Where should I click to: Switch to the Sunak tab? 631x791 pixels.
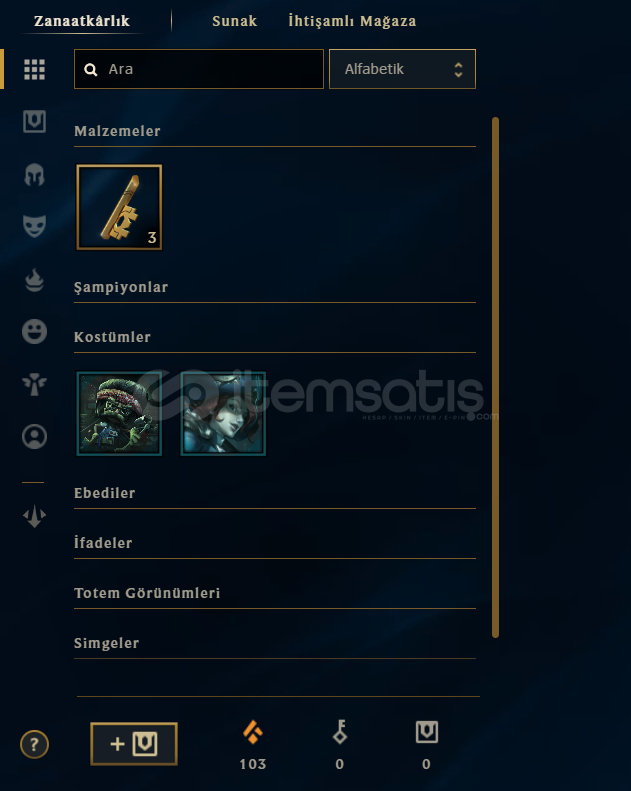click(235, 21)
